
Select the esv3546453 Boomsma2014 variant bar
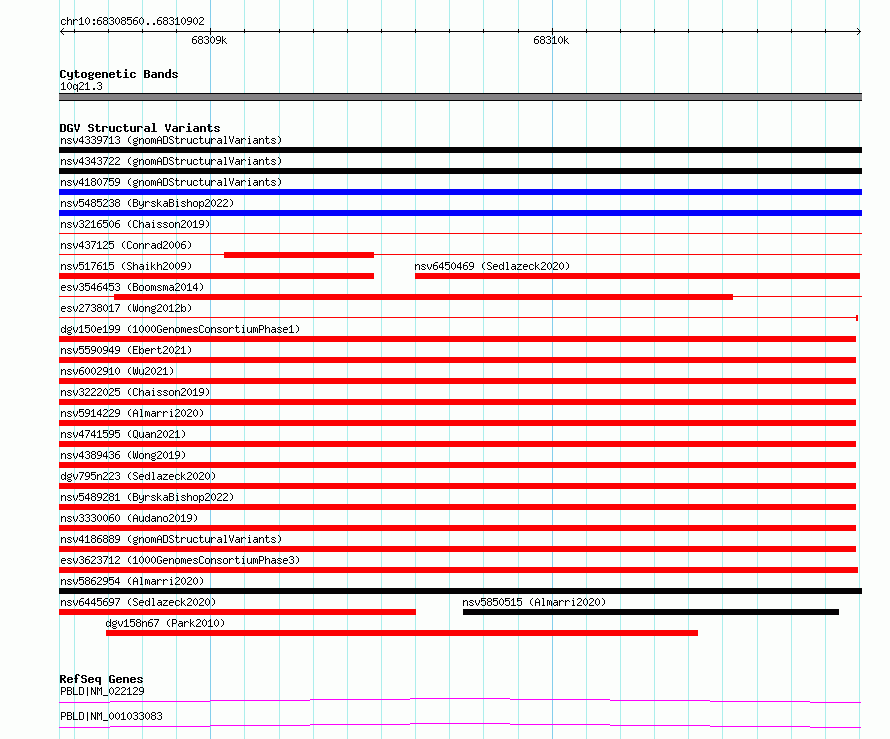[x=423, y=297]
